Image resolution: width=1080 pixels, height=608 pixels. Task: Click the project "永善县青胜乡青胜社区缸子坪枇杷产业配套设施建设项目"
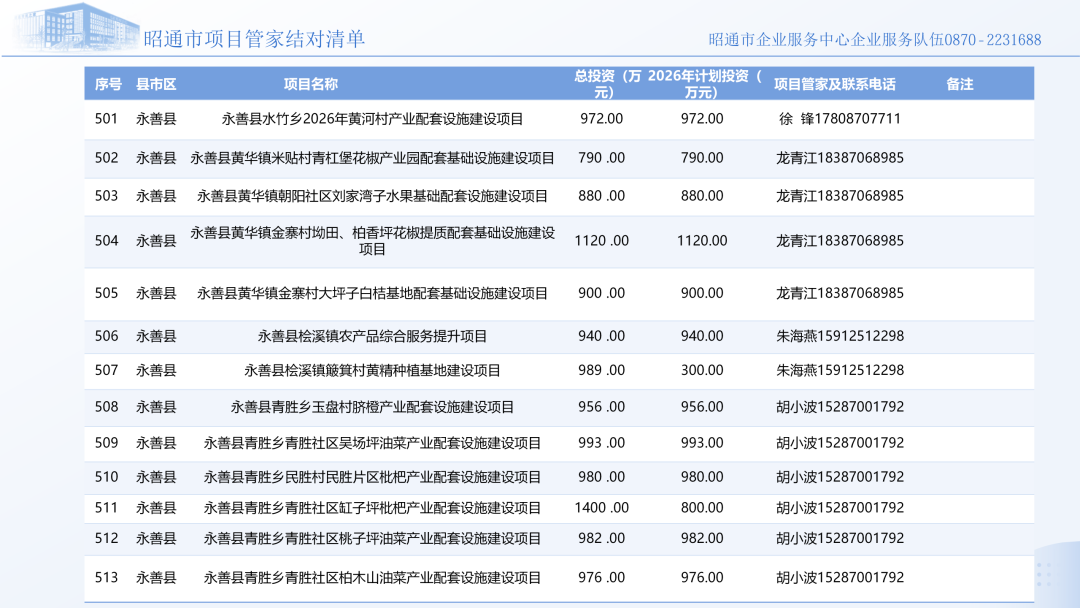click(372, 508)
